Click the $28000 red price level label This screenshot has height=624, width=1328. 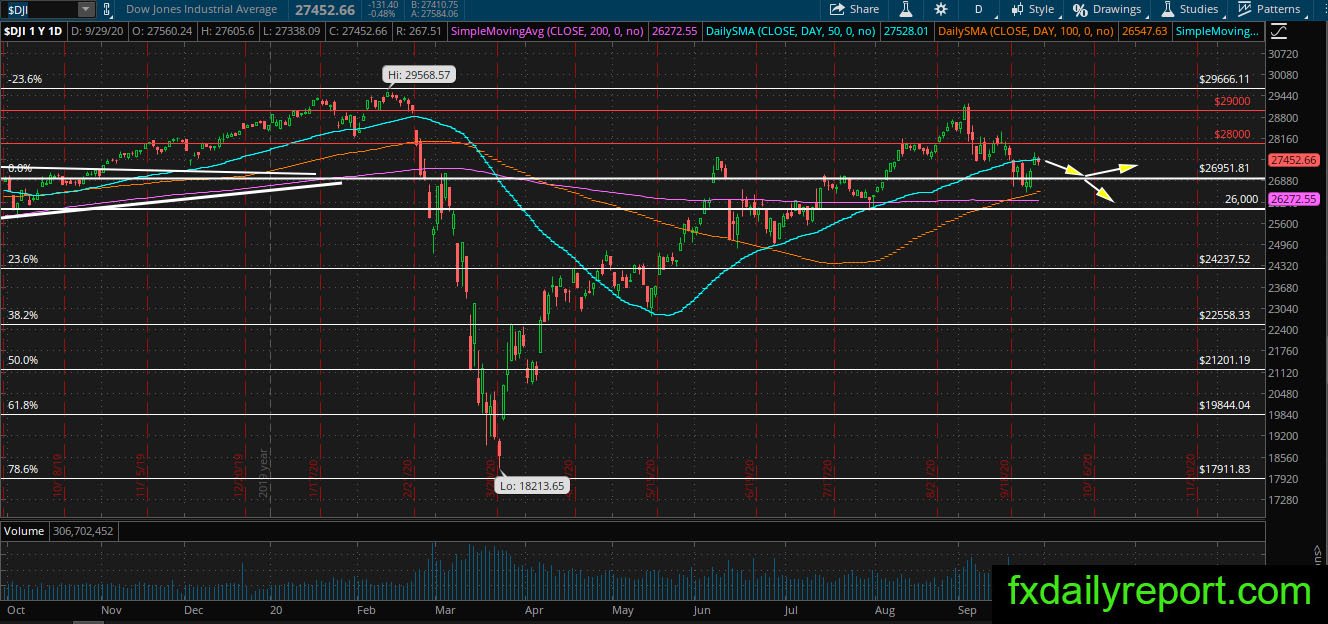[x=1232, y=134]
